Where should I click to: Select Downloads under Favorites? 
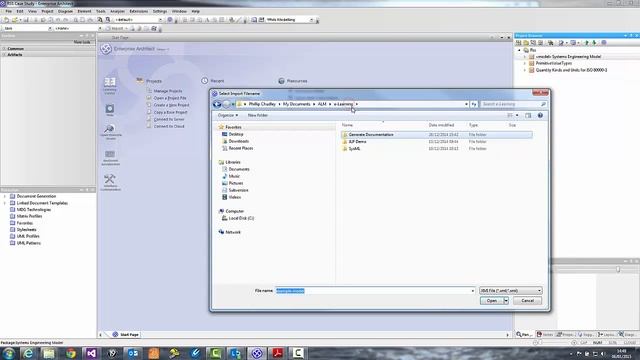coord(238,141)
